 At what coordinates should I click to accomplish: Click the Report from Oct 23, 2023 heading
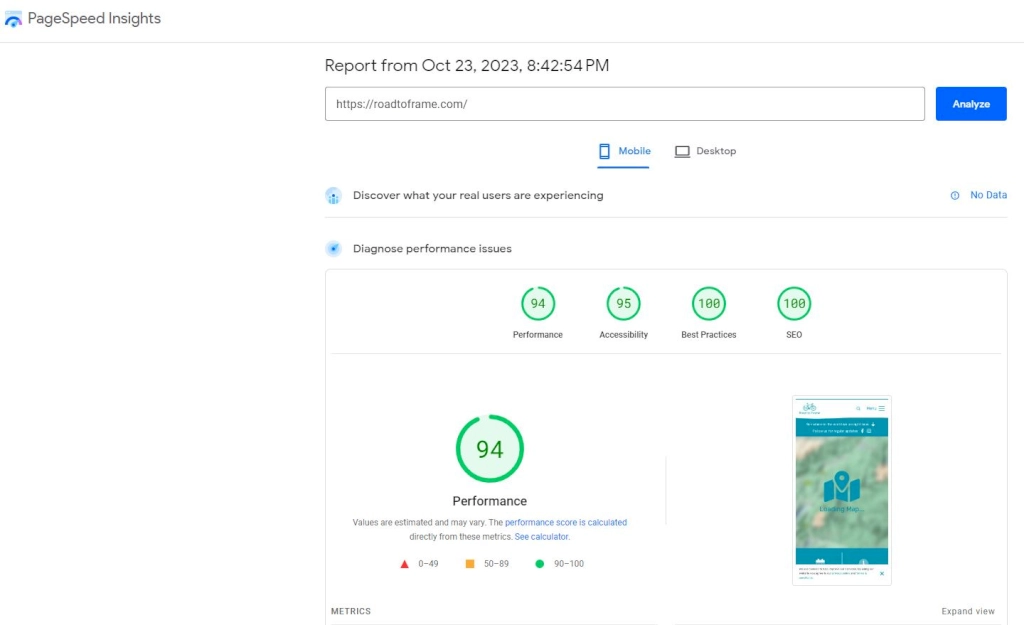tap(467, 65)
